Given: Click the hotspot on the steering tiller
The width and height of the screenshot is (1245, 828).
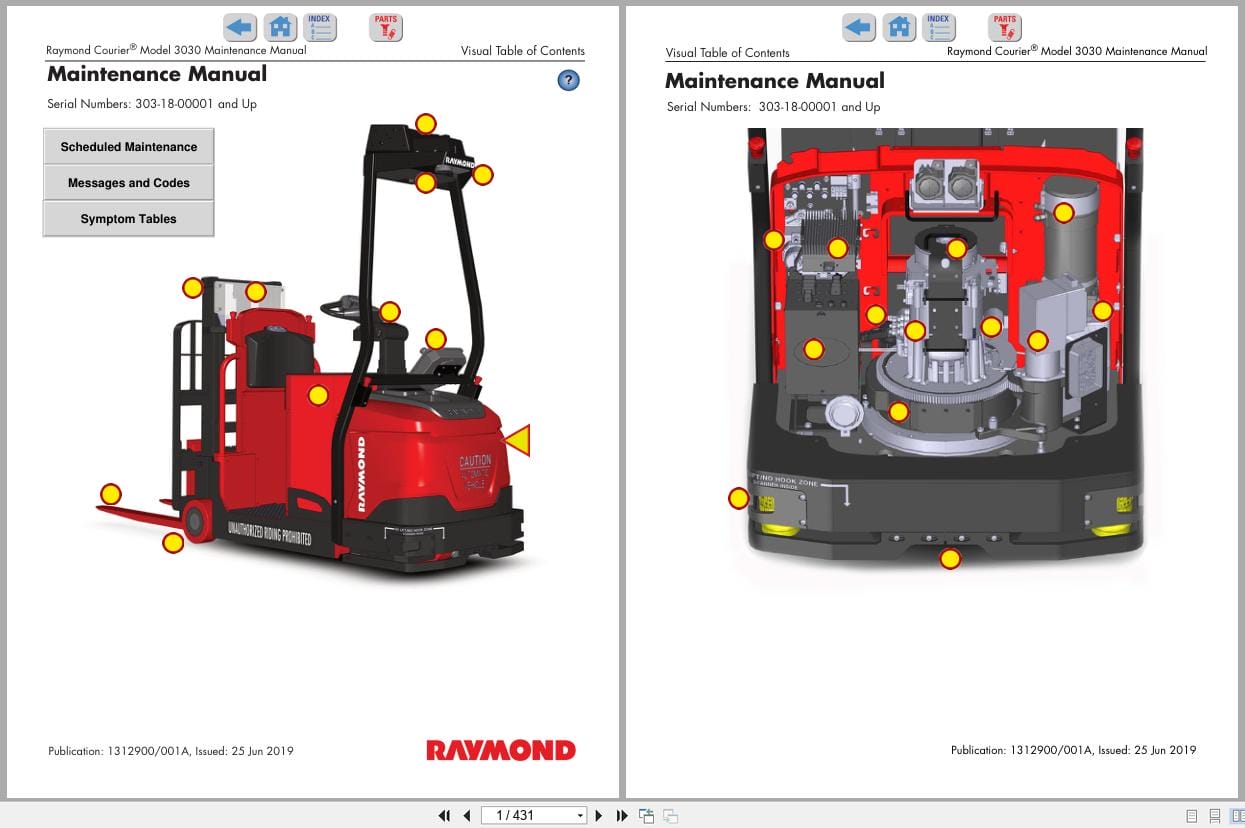Looking at the screenshot, I should pyautogui.click(x=390, y=312).
